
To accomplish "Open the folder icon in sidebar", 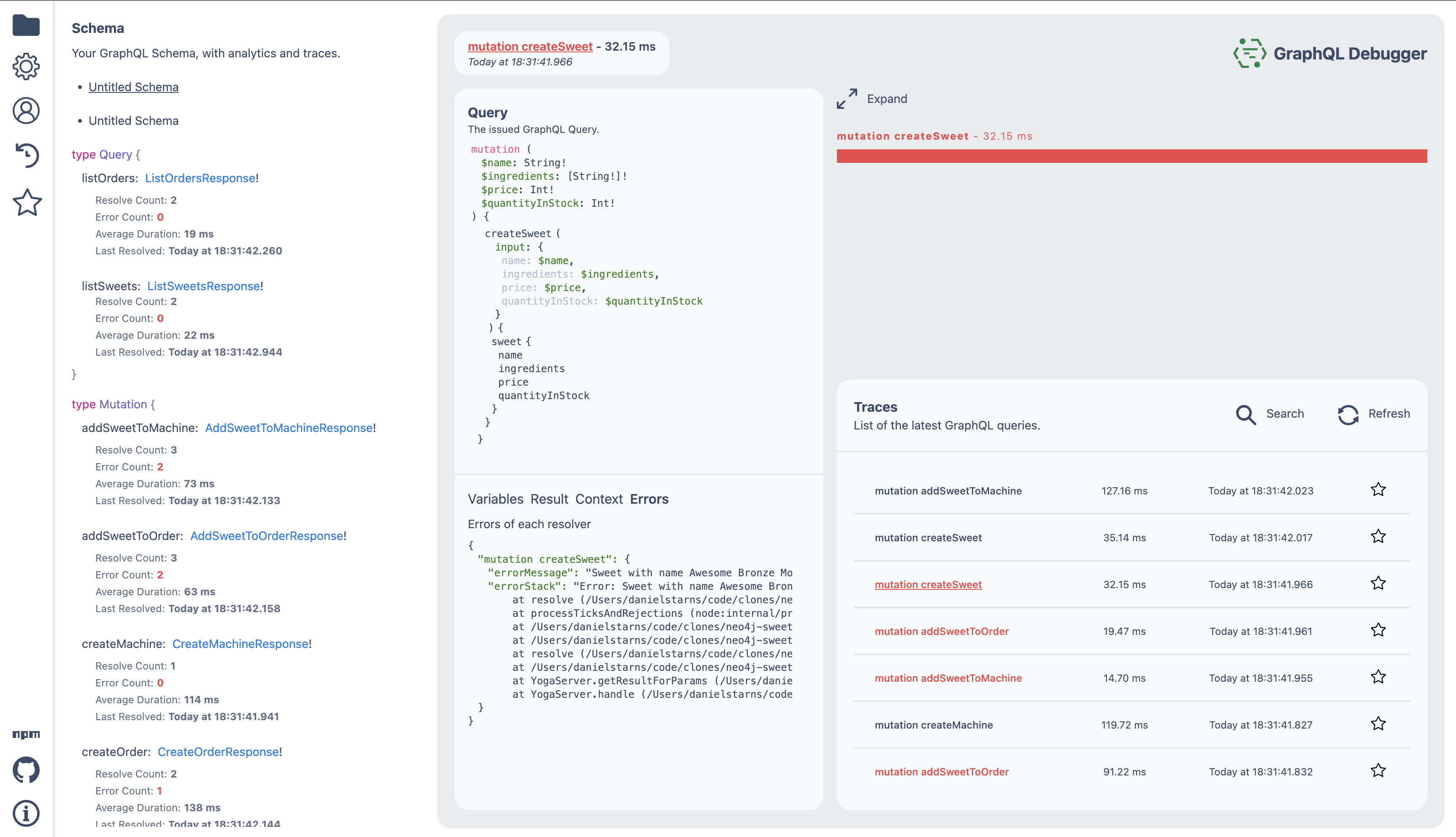I will 26,25.
